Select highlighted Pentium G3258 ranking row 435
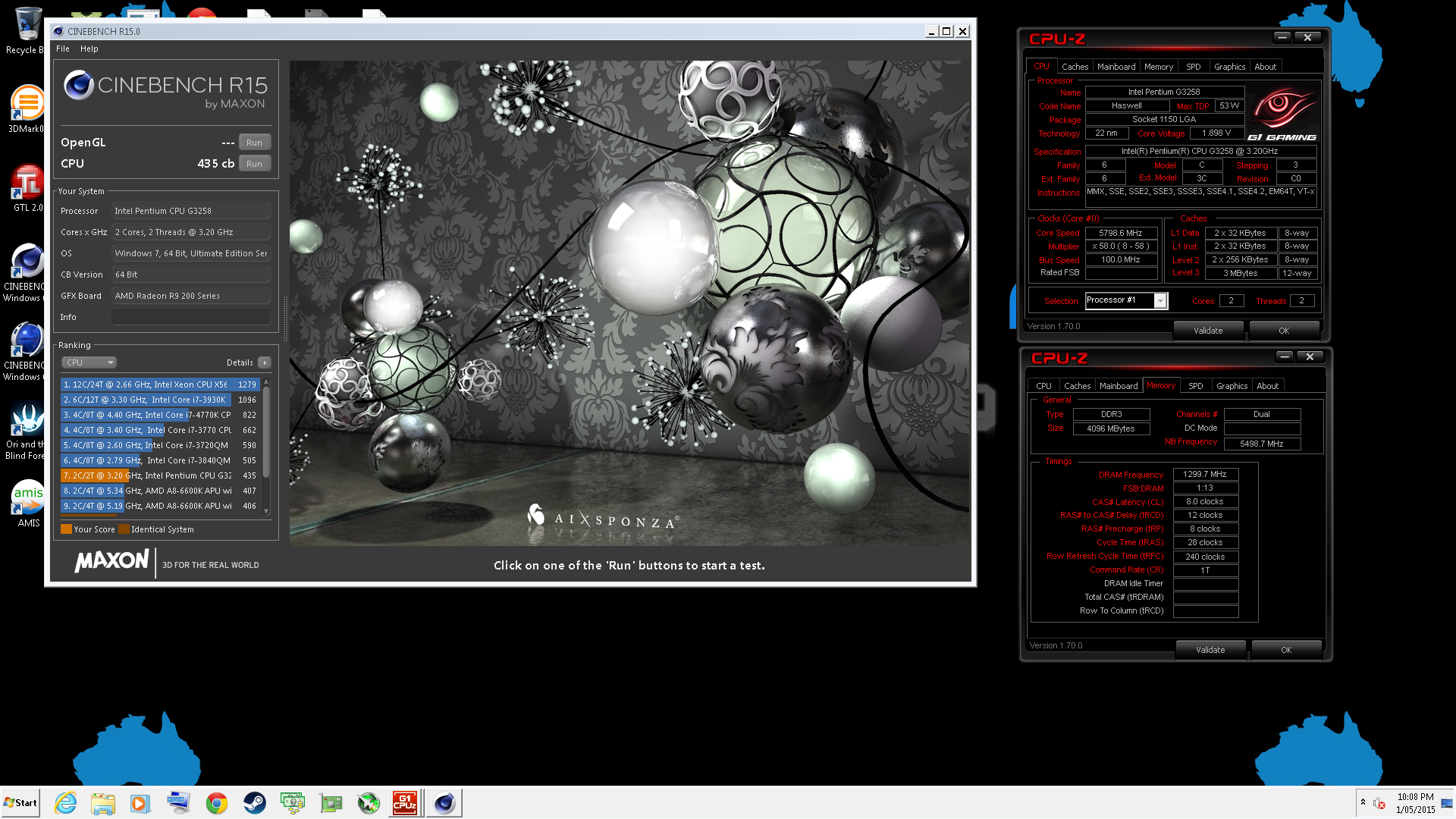This screenshot has width=1456, height=819. tap(161, 475)
